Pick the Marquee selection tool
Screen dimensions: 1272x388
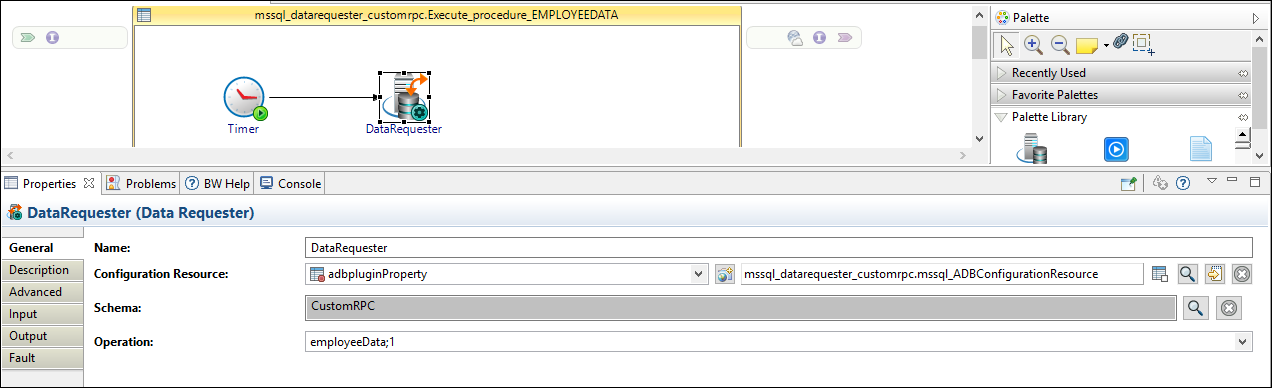[x=1144, y=44]
